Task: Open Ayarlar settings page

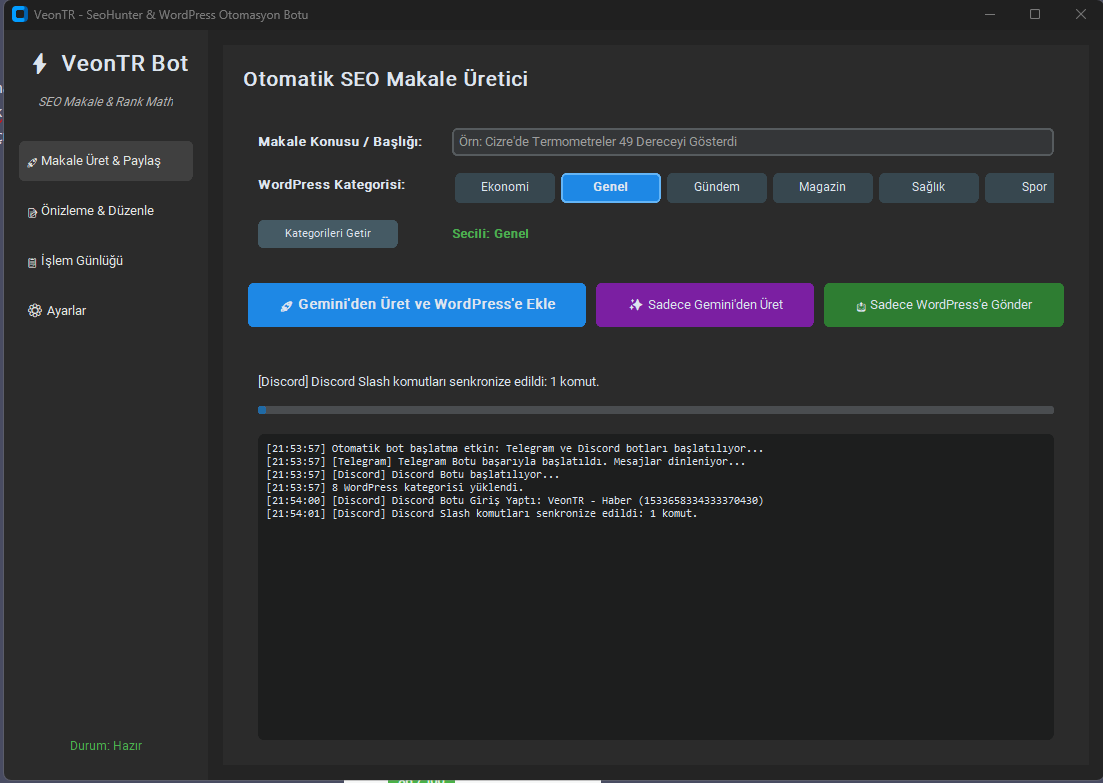Action: (x=106, y=311)
